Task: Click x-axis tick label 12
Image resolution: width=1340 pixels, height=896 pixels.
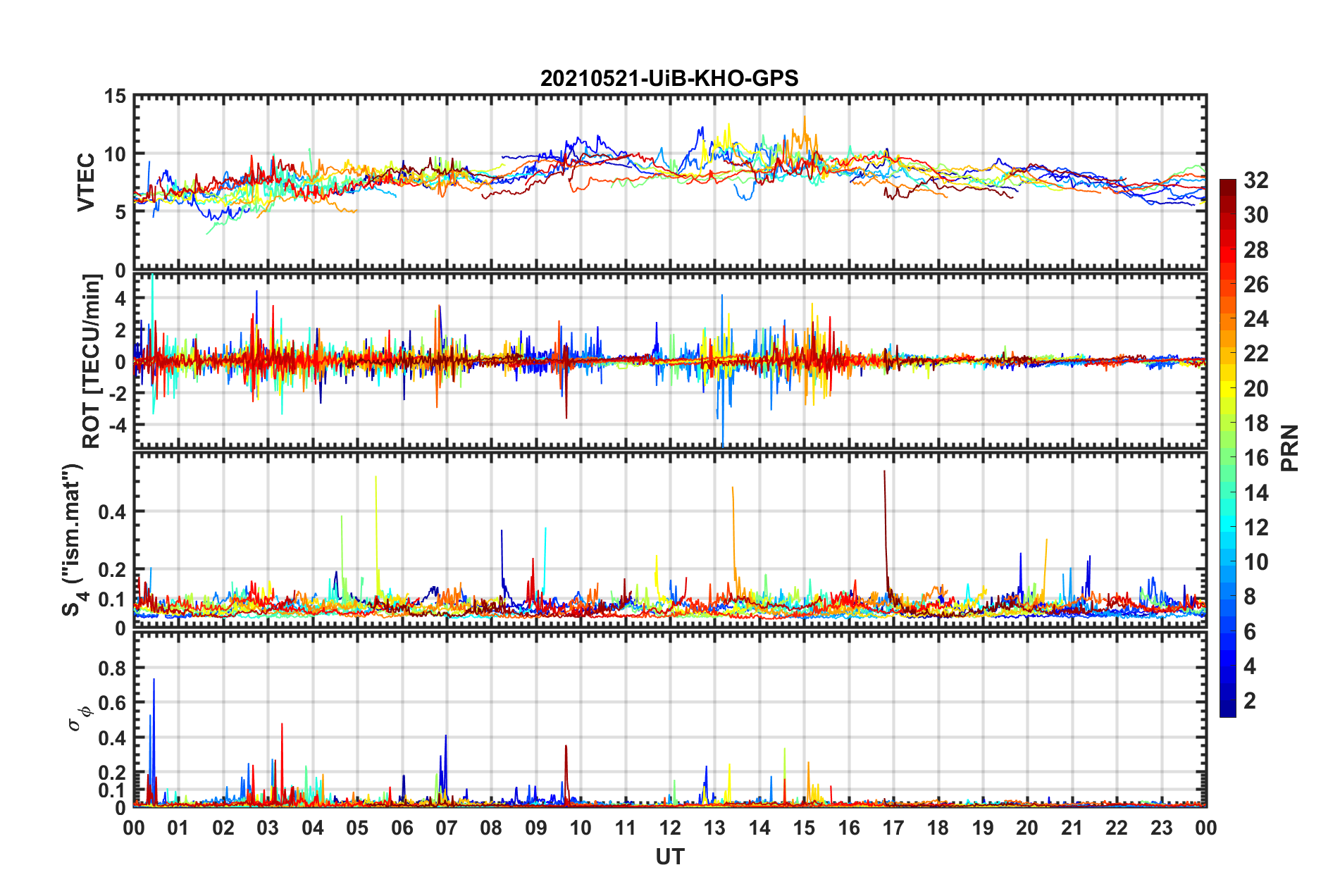Action: point(669,828)
